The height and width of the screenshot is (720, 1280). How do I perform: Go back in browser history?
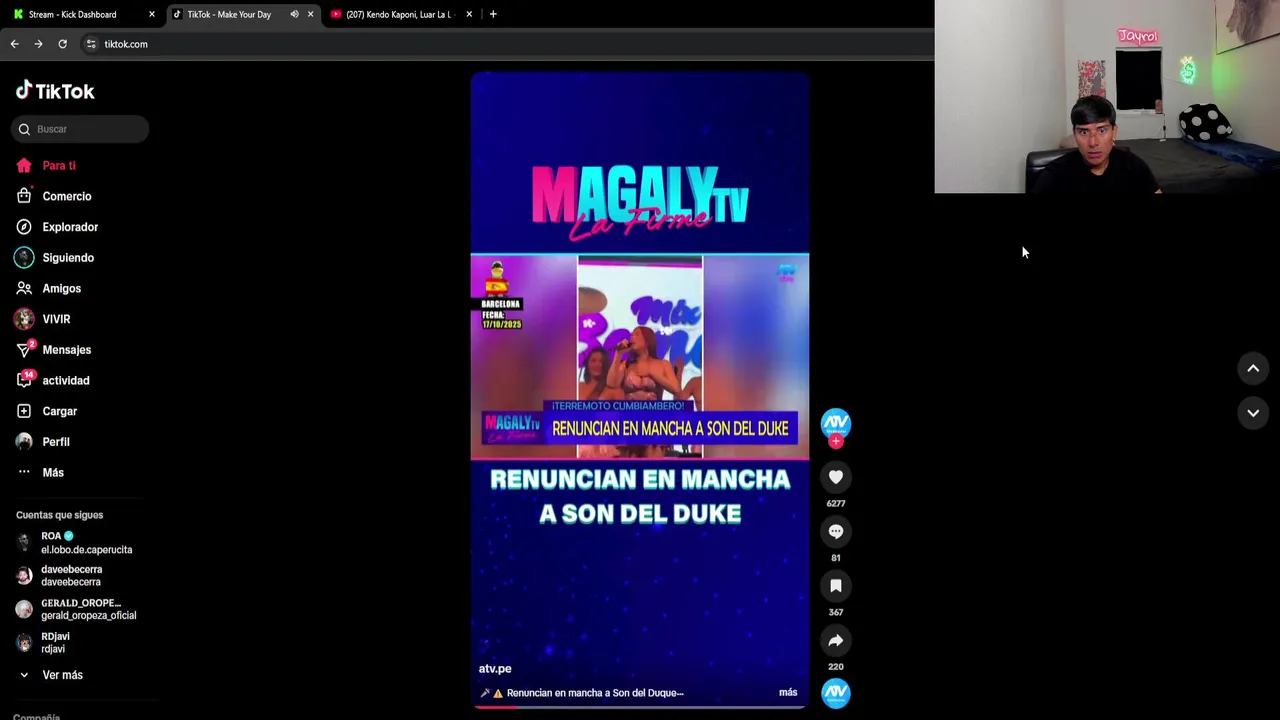tap(14, 44)
